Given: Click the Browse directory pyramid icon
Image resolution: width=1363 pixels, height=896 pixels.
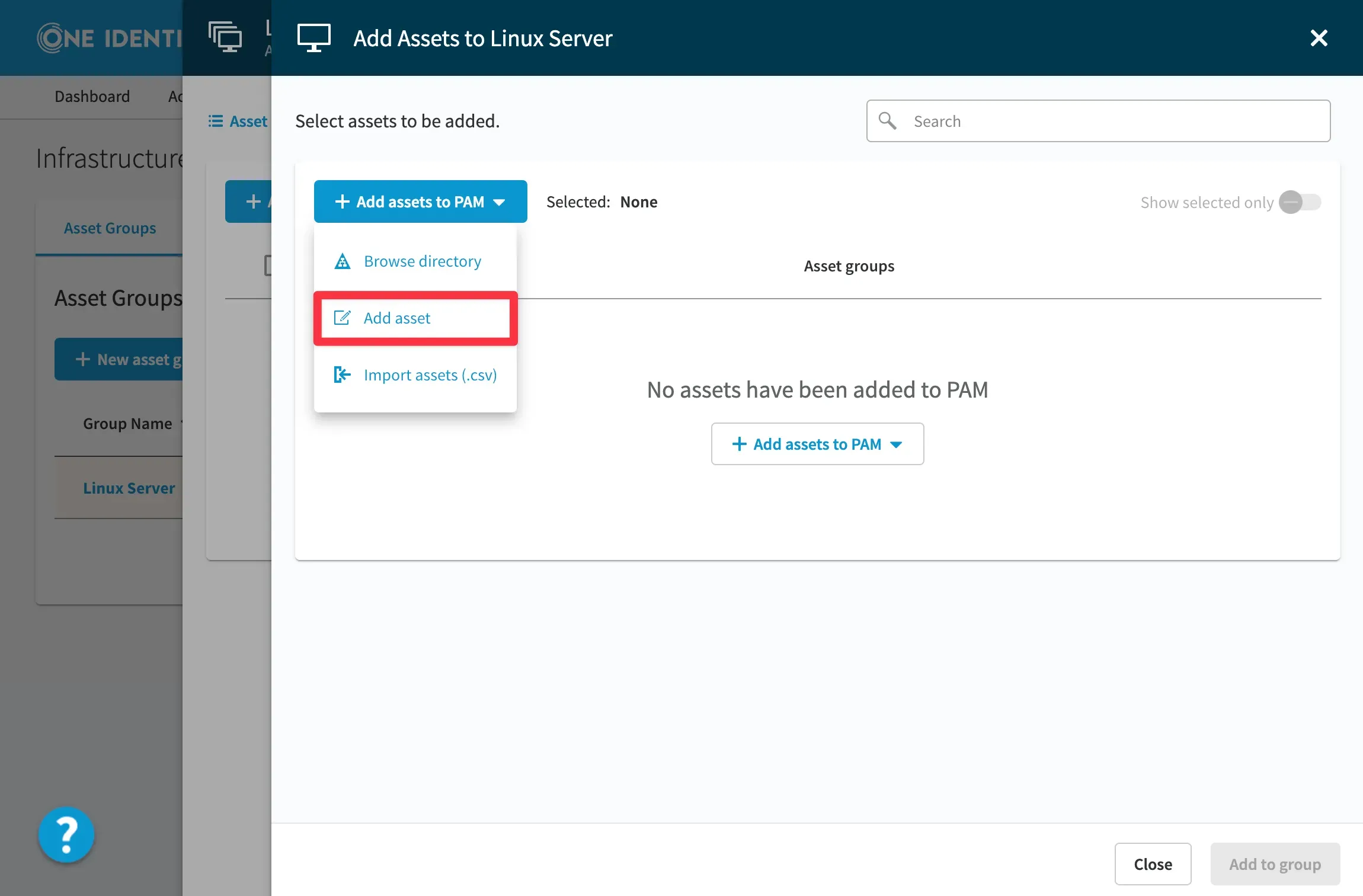Looking at the screenshot, I should point(343,261).
